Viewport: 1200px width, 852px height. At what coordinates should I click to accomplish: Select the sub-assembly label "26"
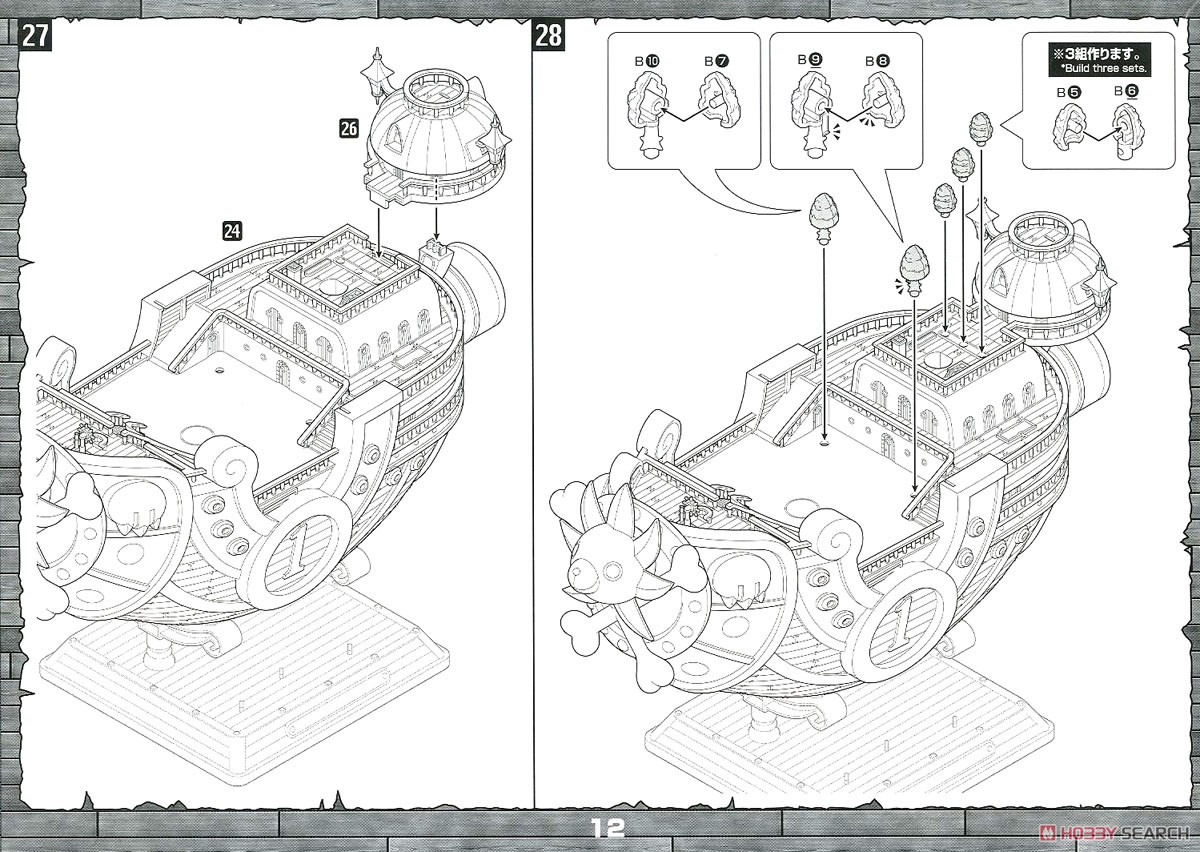coord(349,127)
